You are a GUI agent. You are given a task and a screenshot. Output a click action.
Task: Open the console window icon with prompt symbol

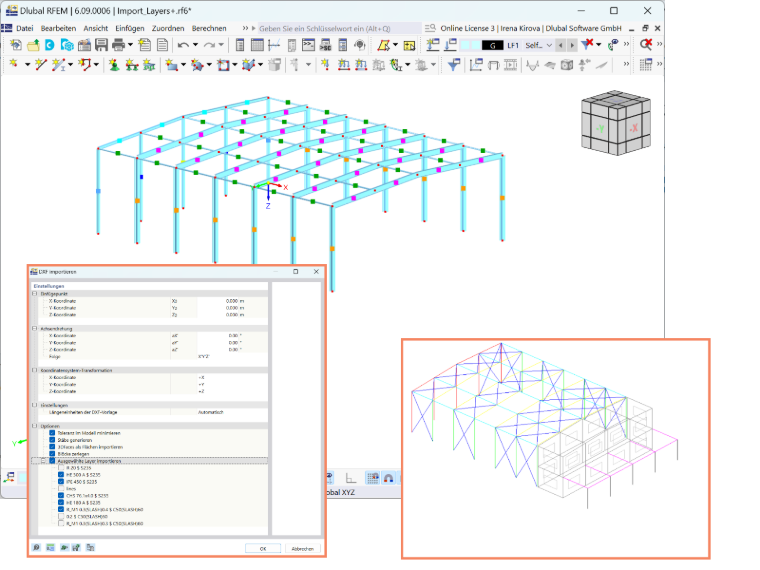[308, 45]
